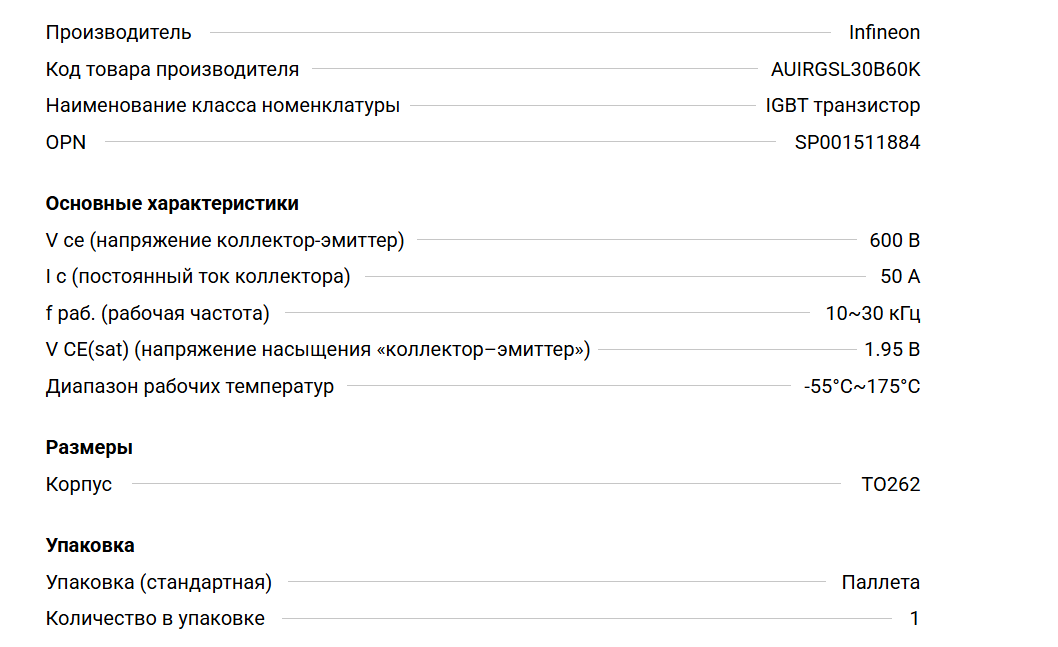Click the 10~30 кГц frequency value
Image resolution: width=1058 pixels, height=647 pixels.
872,313
